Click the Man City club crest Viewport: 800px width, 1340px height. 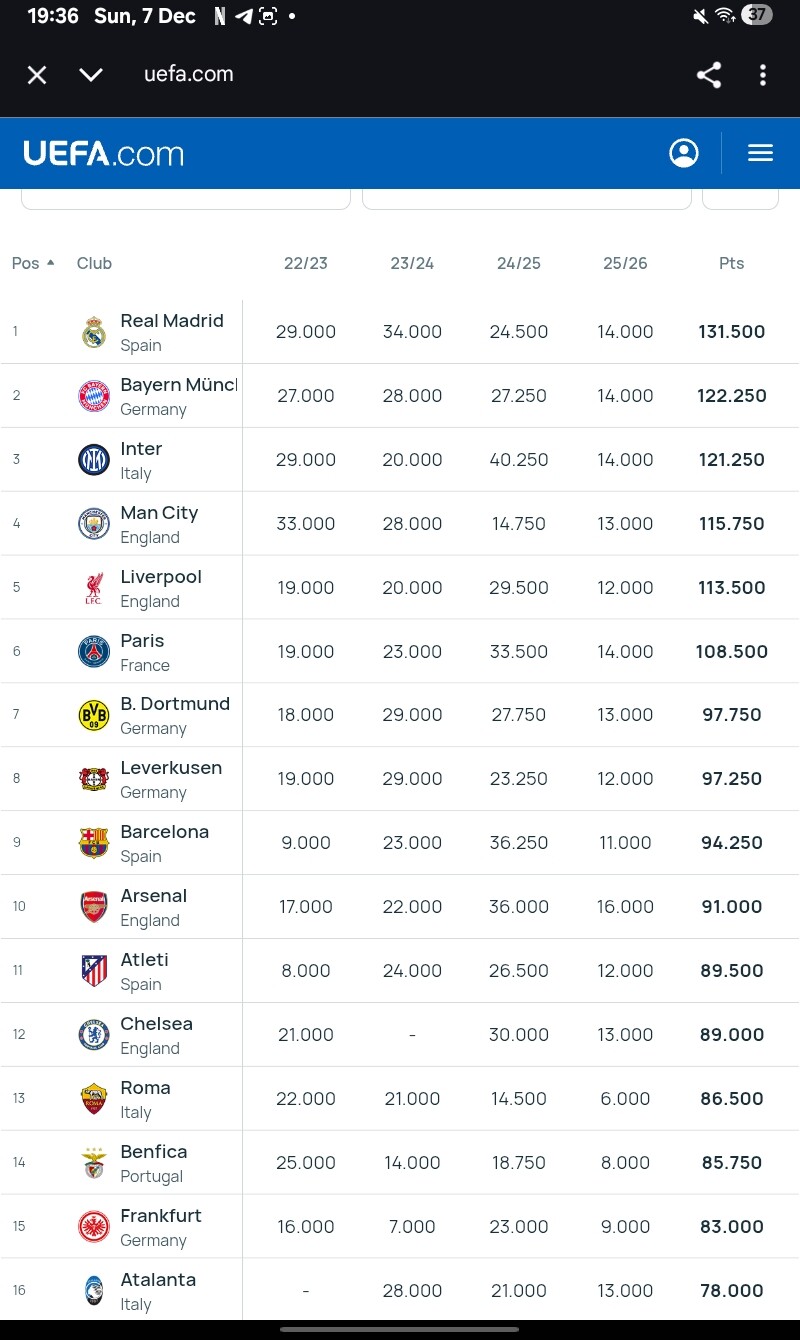point(94,524)
